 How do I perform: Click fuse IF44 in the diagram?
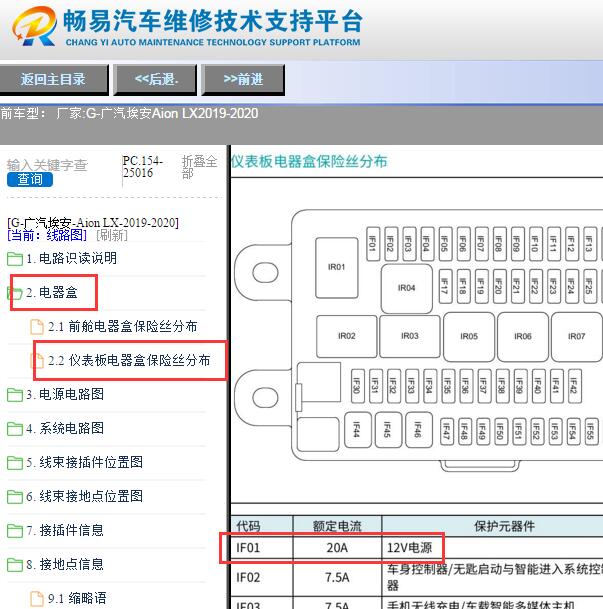(x=358, y=430)
